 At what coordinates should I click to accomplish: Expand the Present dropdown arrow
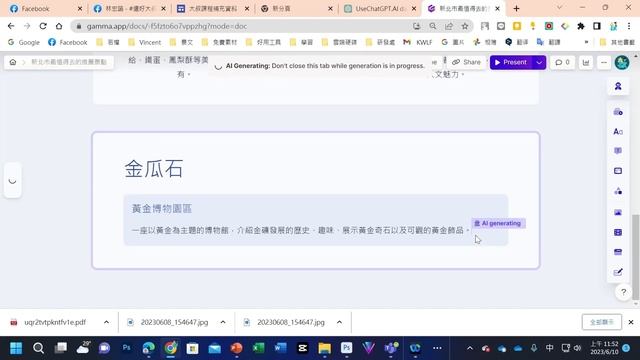539,62
